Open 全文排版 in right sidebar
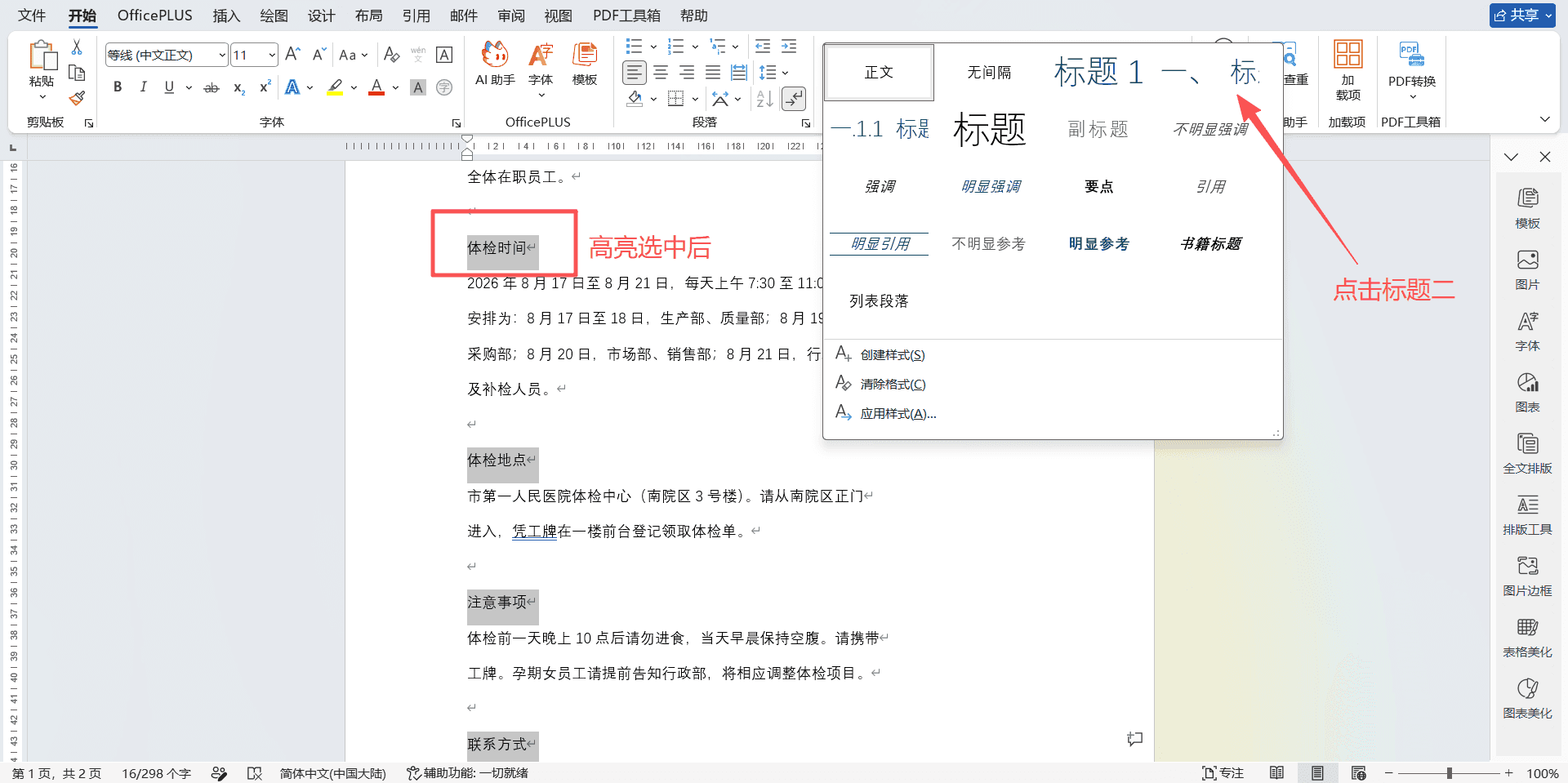 (1527, 454)
